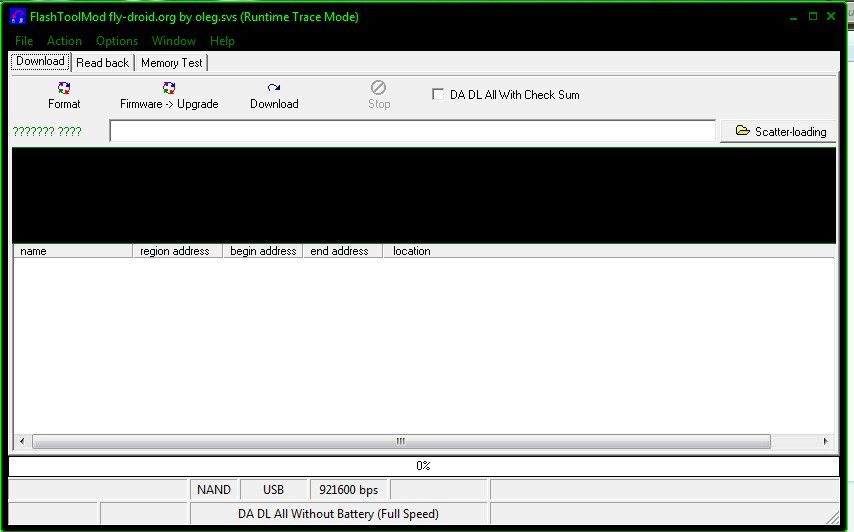
Task: Click the 'region address' column header
Action: pos(178,251)
